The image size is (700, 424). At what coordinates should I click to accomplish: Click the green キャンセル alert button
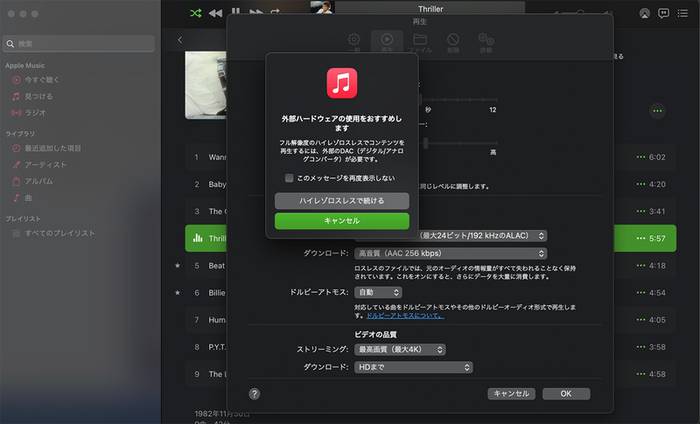342,221
